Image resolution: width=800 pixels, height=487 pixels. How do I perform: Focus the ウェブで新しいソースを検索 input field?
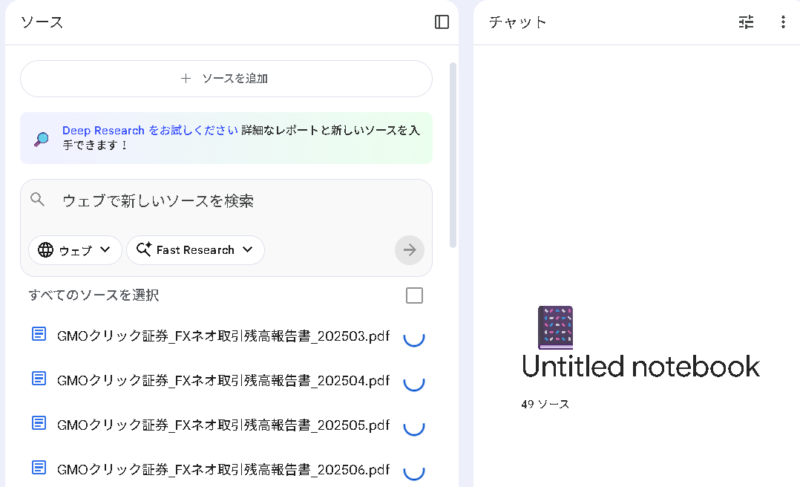[x=230, y=200]
